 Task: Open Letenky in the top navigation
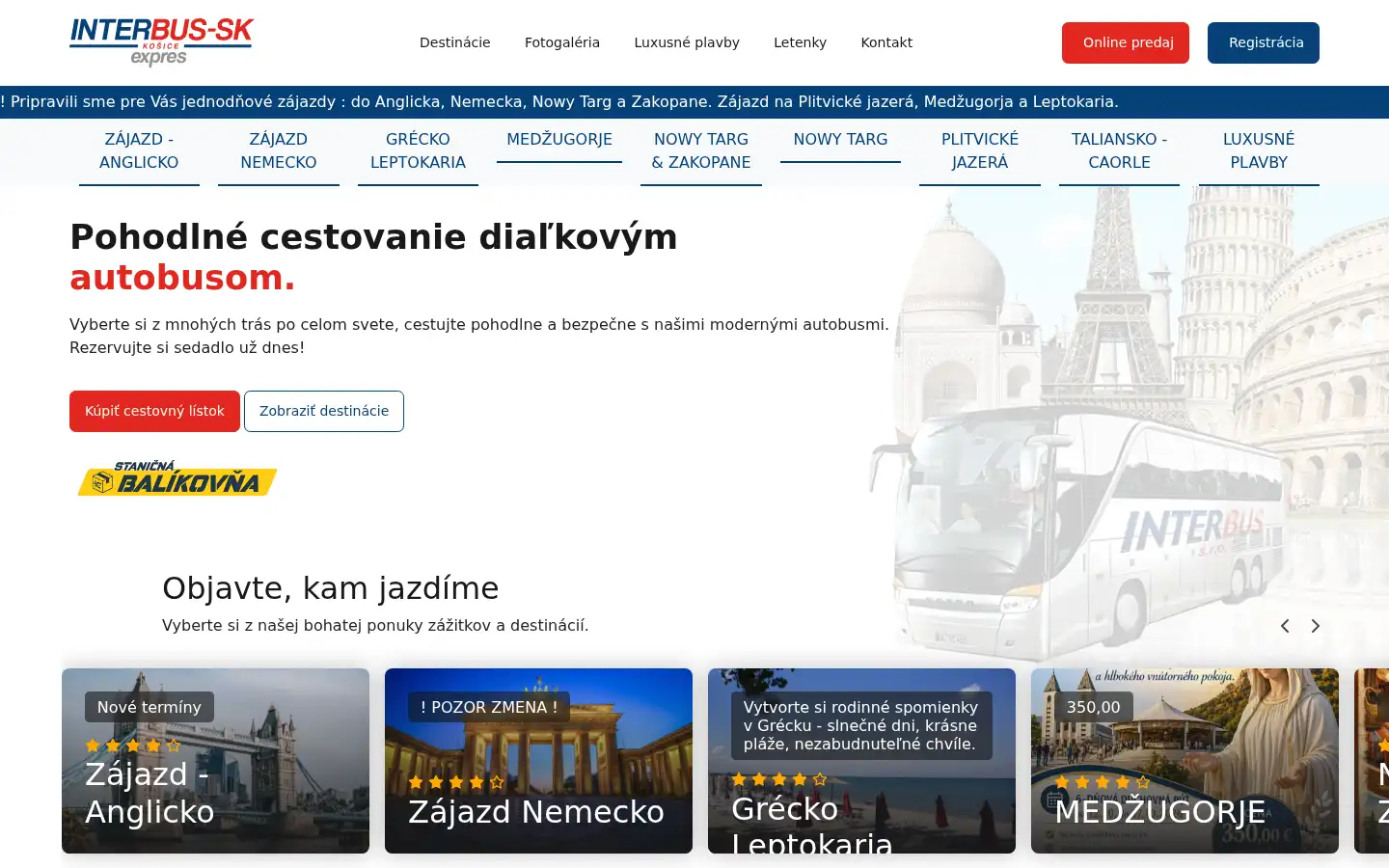(x=800, y=42)
